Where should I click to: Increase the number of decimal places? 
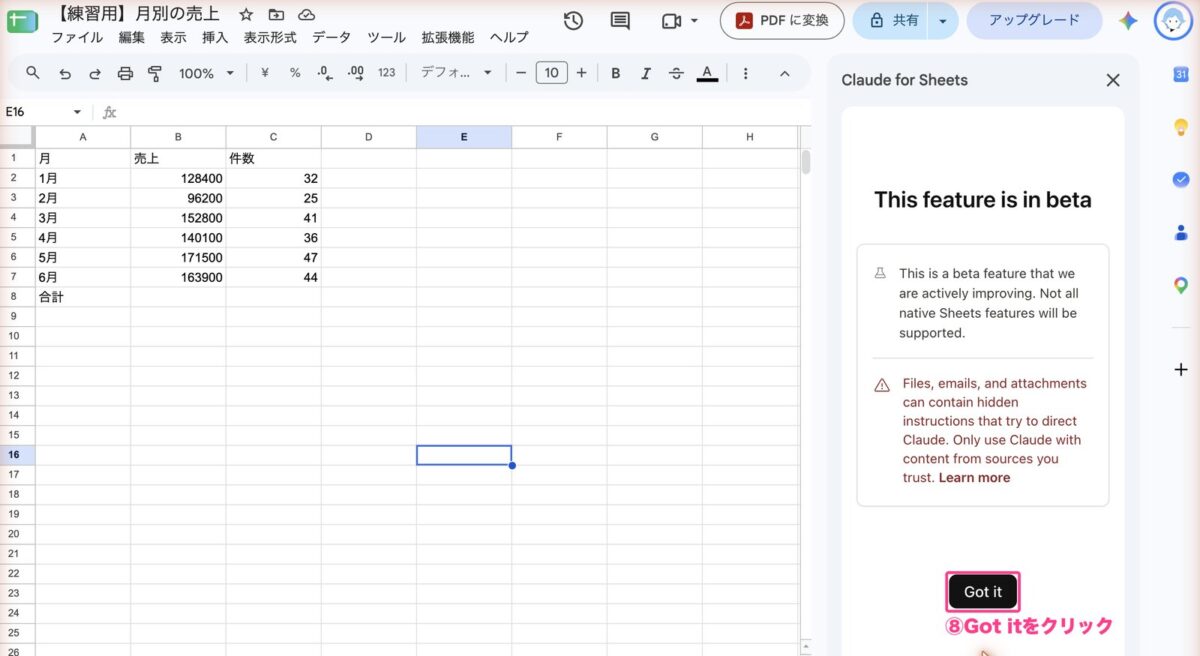[355, 73]
